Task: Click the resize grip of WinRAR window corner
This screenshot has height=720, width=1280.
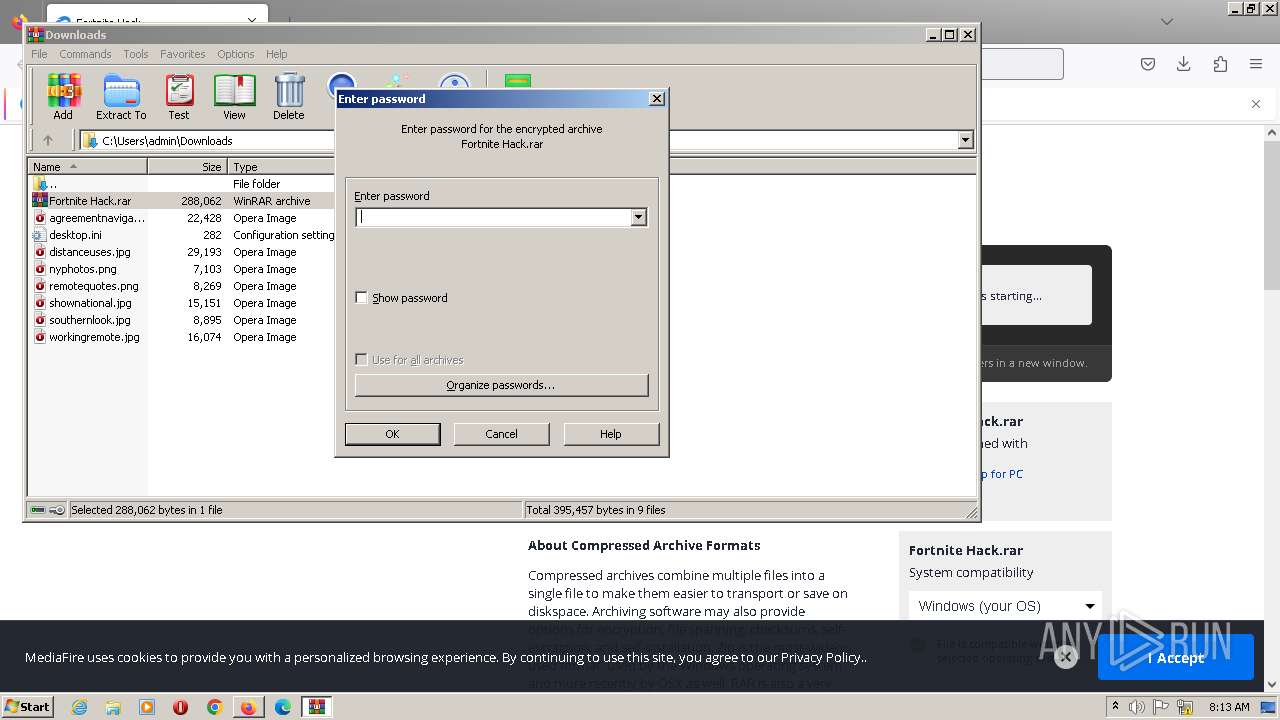Action: tap(971, 512)
